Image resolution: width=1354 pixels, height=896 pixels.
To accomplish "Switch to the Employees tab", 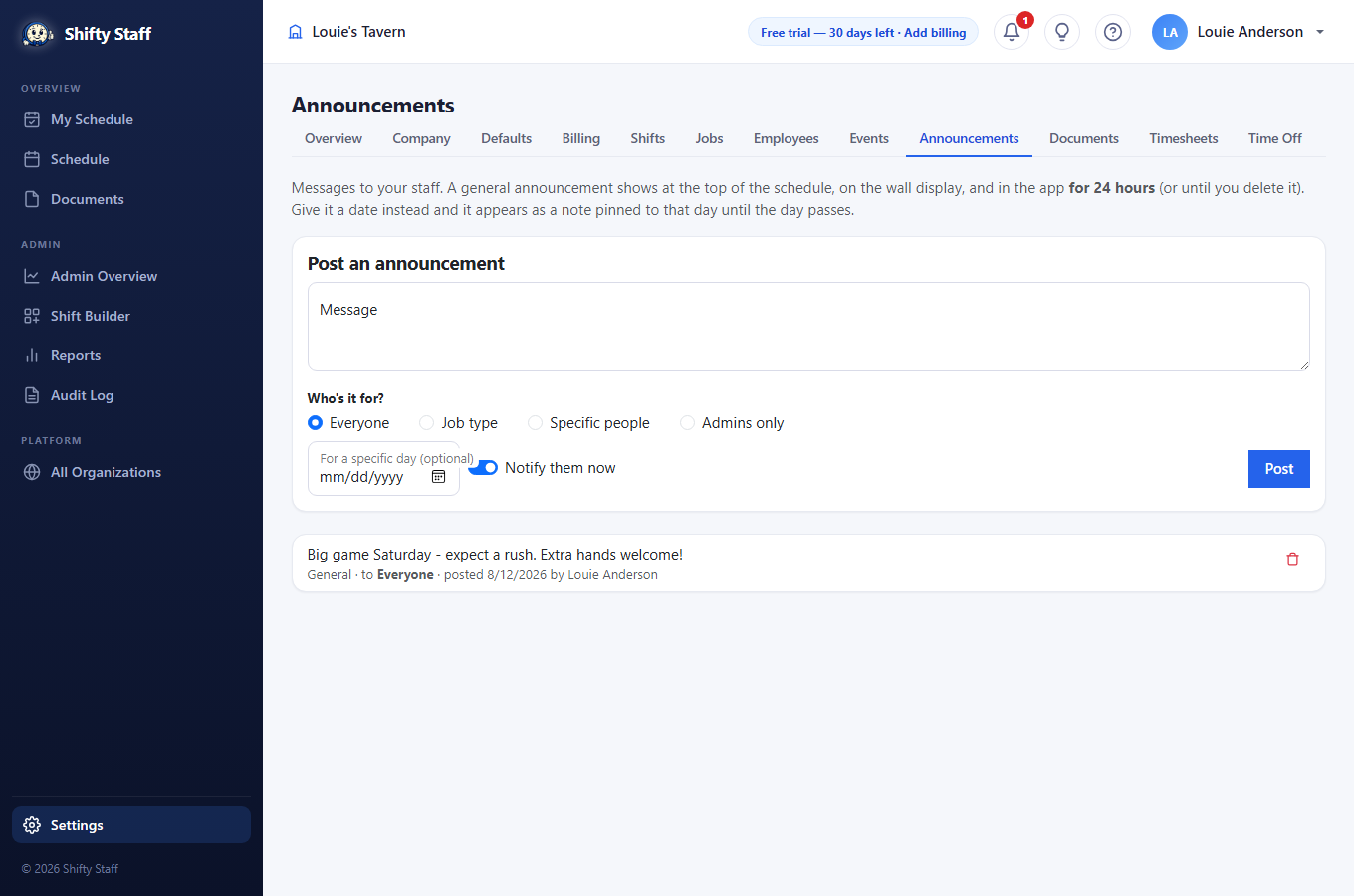I will 786,138.
